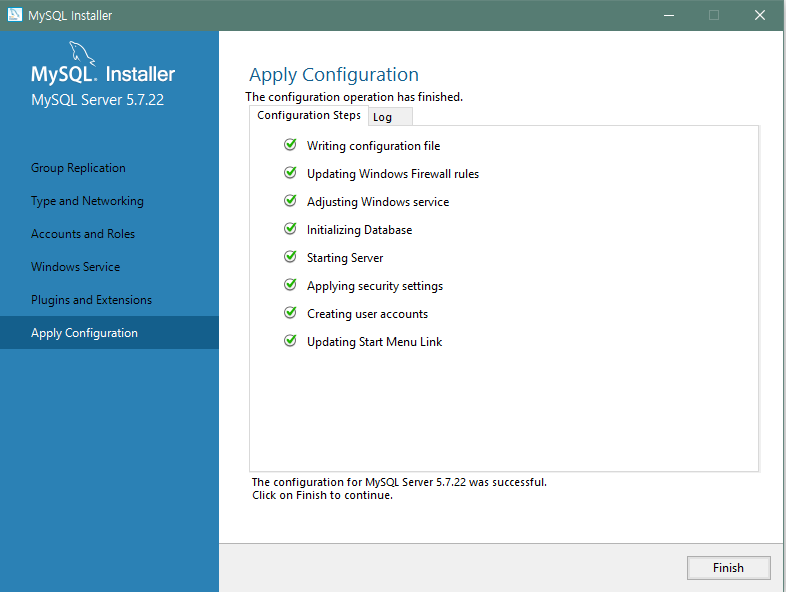Viewport: 786px width, 592px height.
Task: Click 'Click on Finish to continue.' text
Action: point(322,495)
